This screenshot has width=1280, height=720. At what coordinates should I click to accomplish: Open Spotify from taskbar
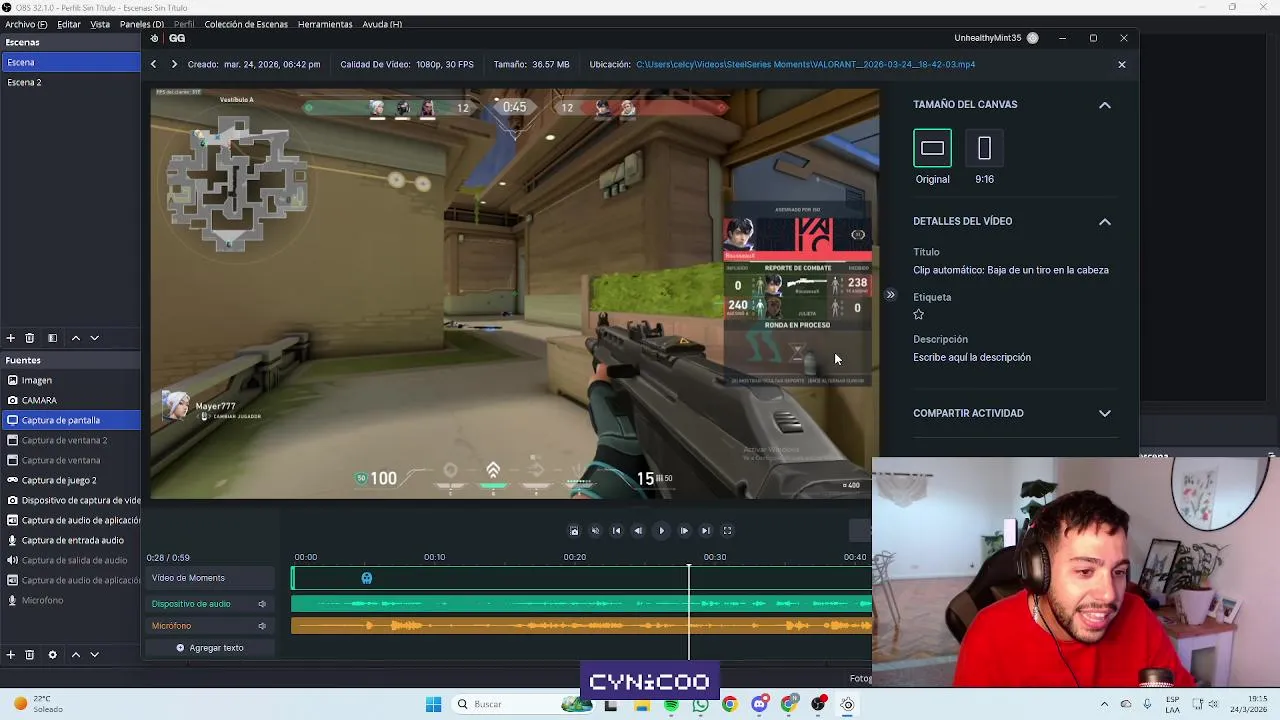(x=671, y=704)
